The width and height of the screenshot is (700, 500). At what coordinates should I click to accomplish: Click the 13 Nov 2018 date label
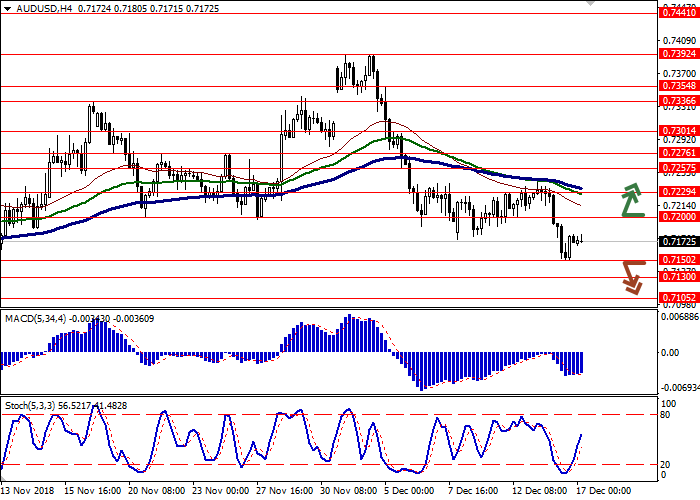(x=27, y=491)
